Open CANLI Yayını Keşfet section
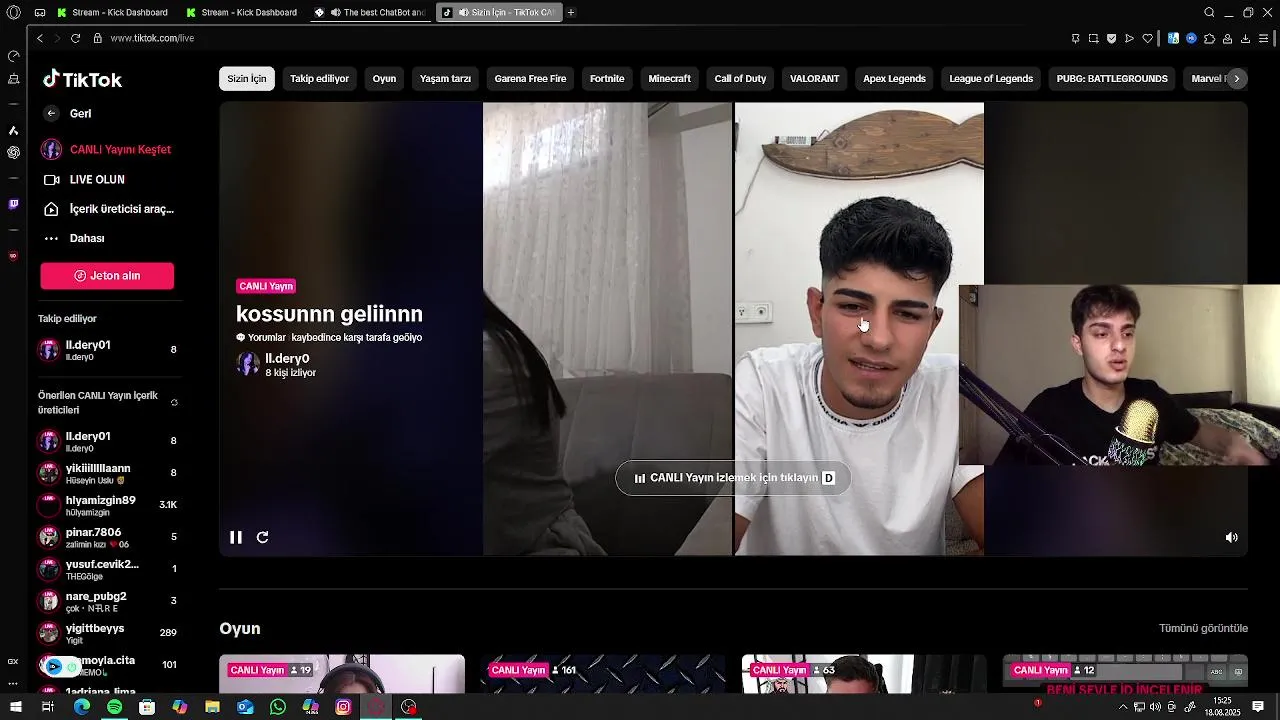 (x=106, y=149)
